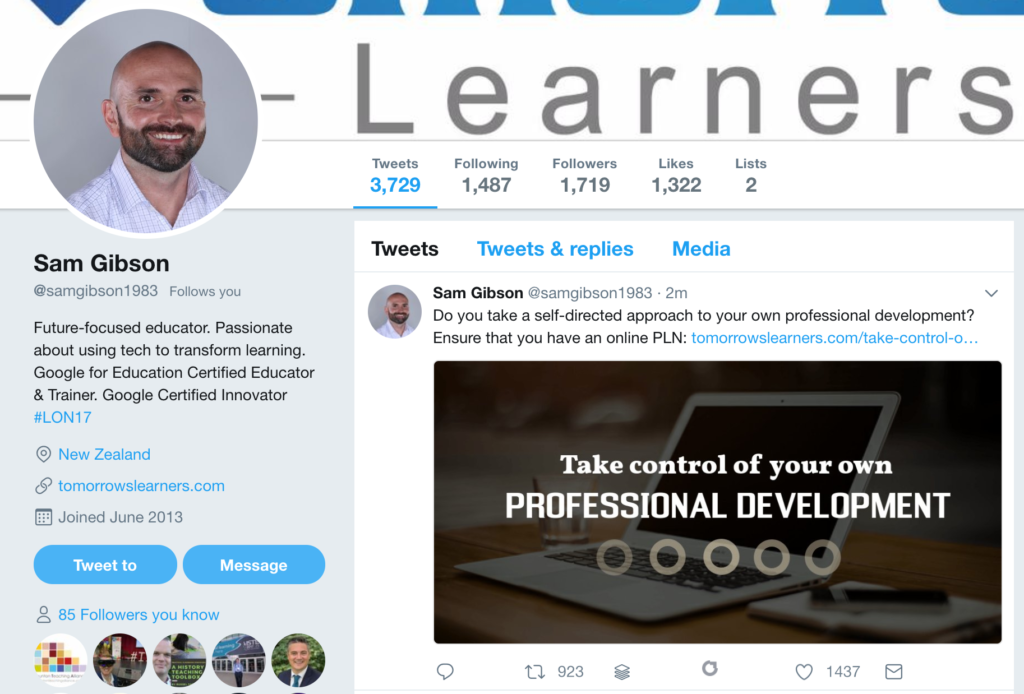Open the tweet options chevron dropdown
Image resolution: width=1024 pixels, height=694 pixels.
[991, 293]
